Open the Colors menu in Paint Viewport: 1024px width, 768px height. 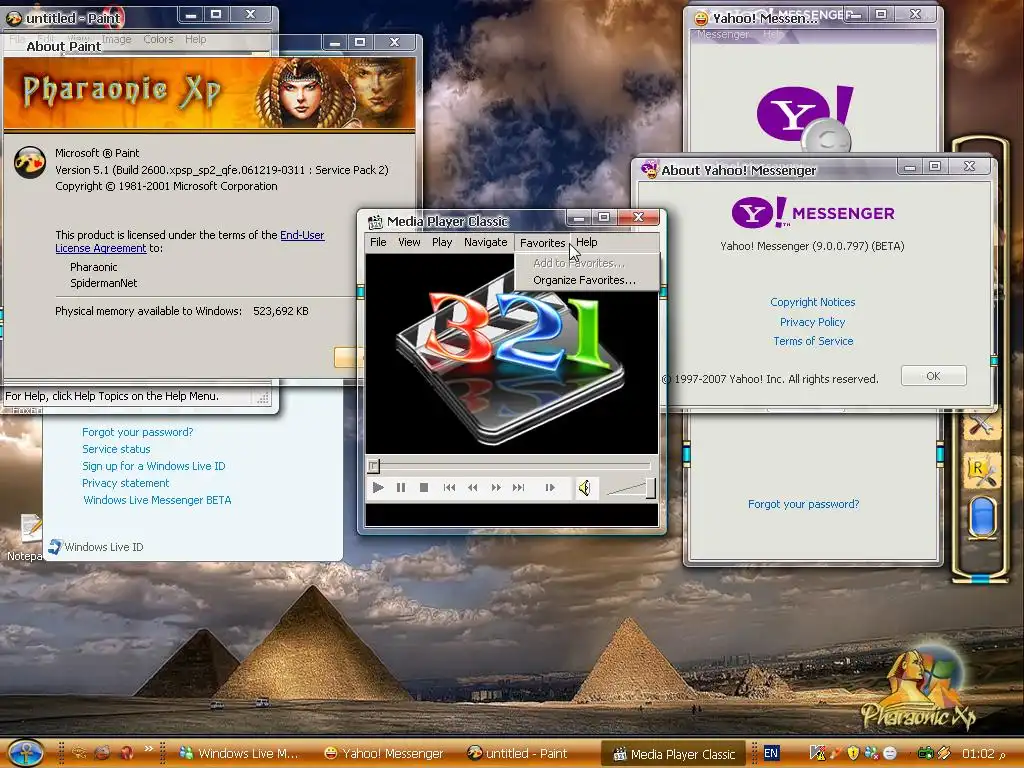[159, 39]
